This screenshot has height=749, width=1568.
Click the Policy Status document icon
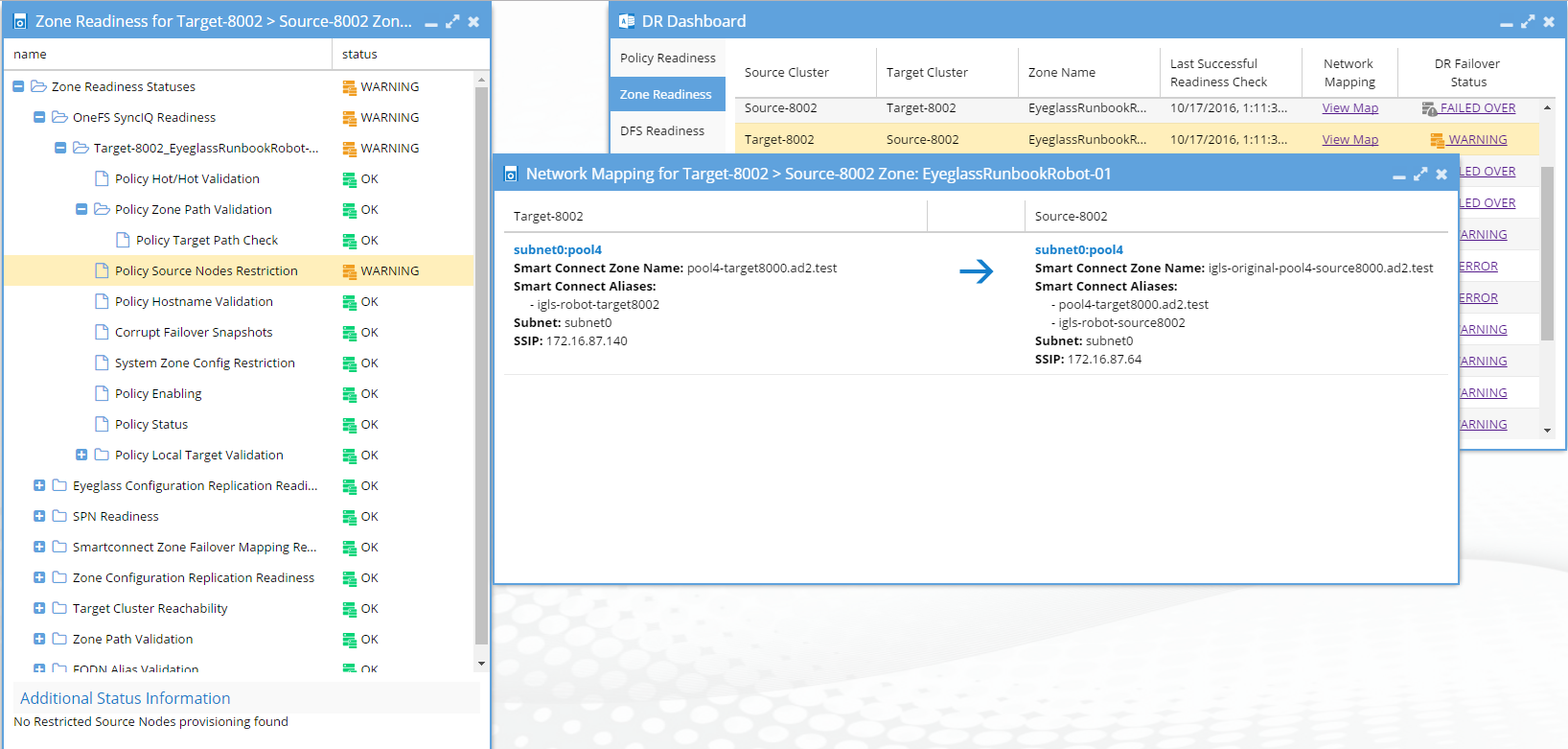point(102,424)
